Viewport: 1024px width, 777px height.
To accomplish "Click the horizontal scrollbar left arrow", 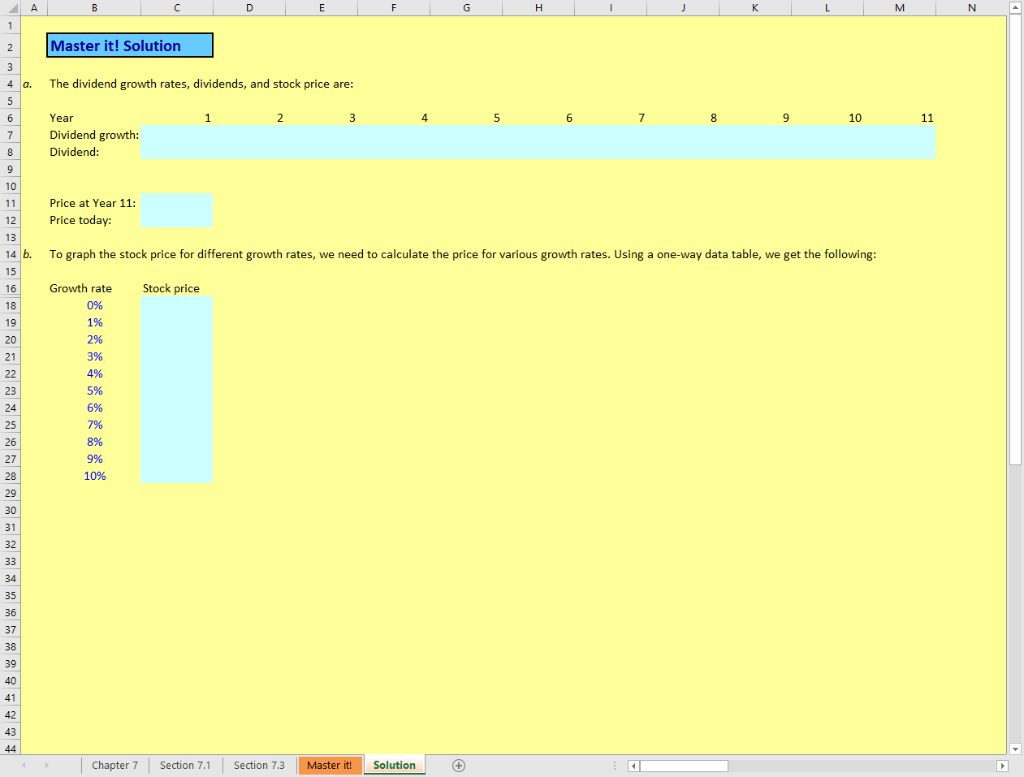I will [x=633, y=765].
